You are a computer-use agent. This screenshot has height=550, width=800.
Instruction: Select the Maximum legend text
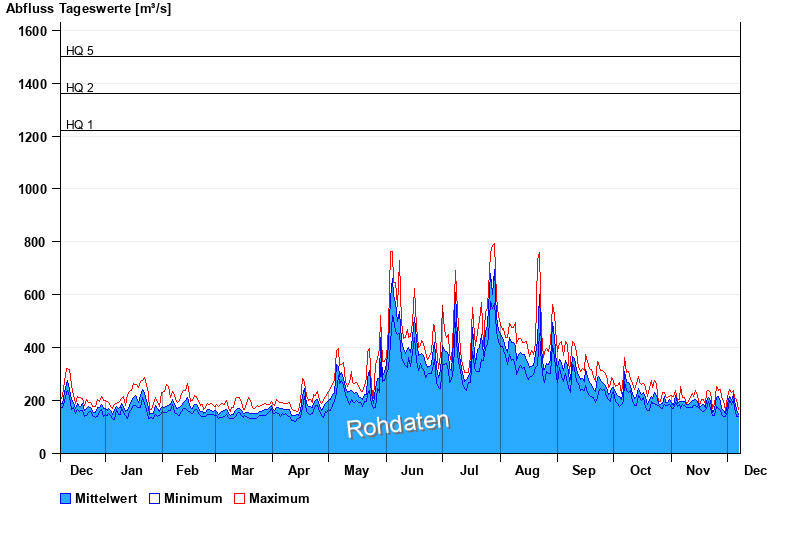point(279,499)
